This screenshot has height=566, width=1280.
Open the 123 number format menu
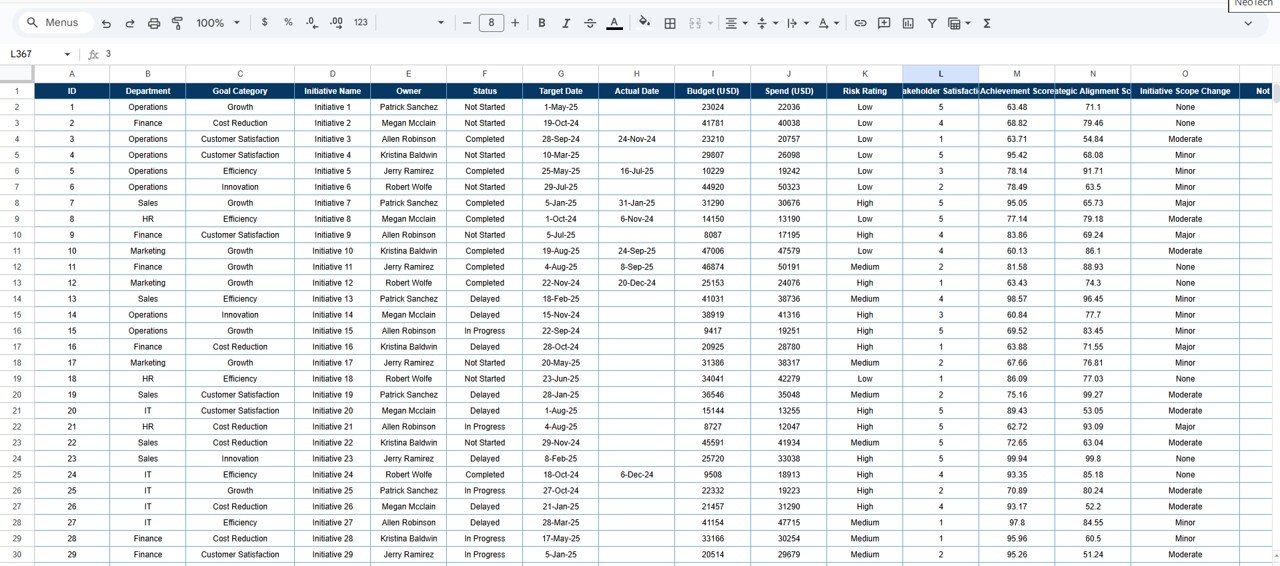pyautogui.click(x=361, y=23)
